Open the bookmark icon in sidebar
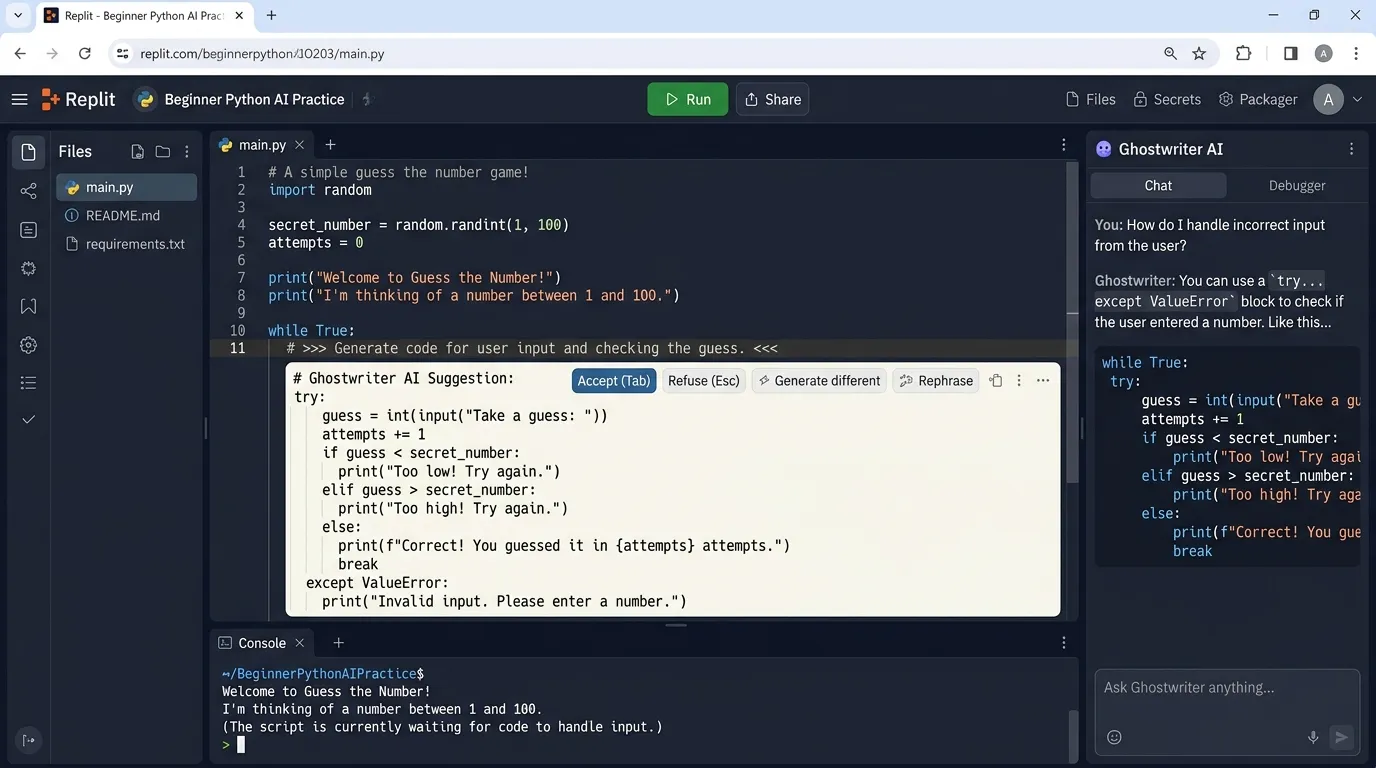1376x768 pixels. point(29,306)
